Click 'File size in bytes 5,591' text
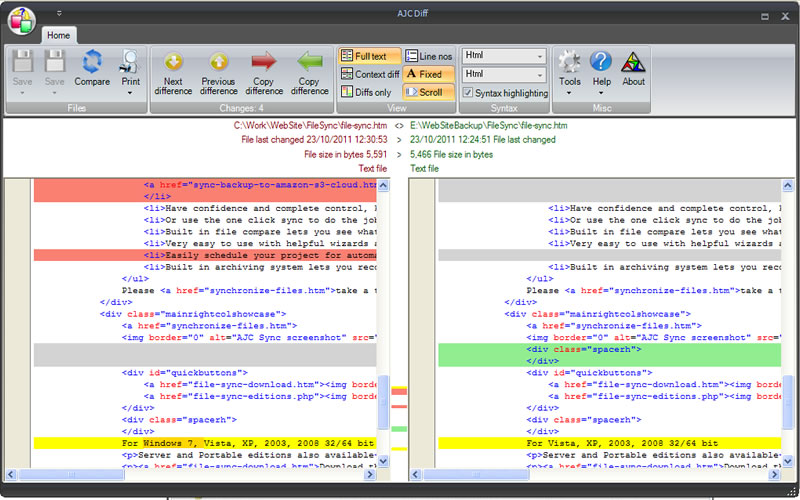 [x=345, y=154]
